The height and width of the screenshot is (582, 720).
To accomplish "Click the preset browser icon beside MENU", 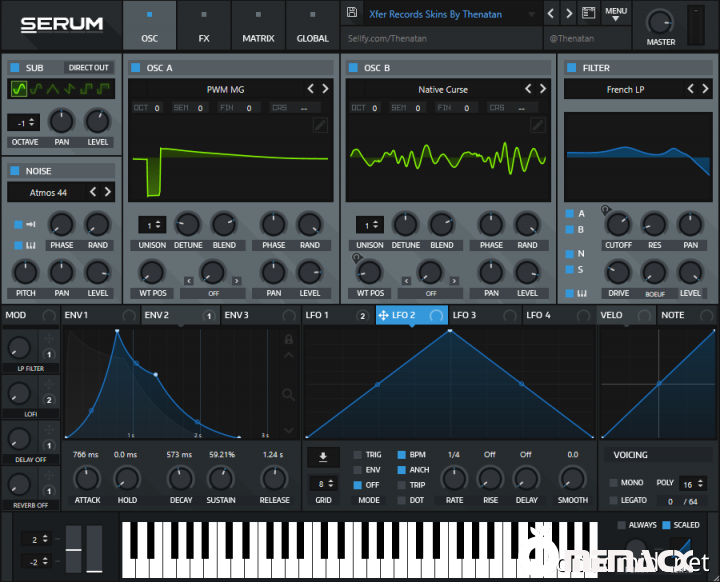I will point(588,14).
